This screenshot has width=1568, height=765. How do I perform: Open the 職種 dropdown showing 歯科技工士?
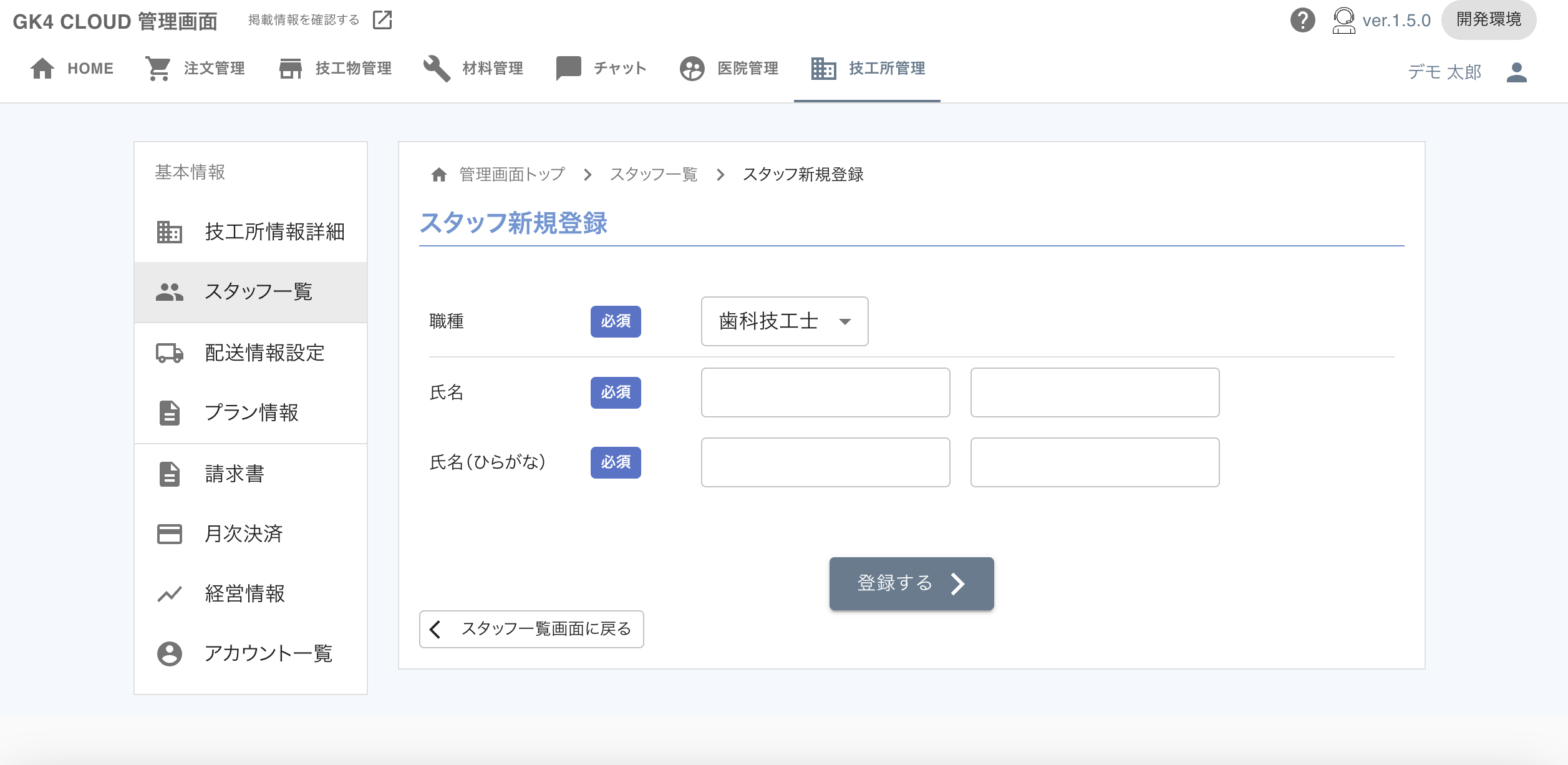point(784,321)
